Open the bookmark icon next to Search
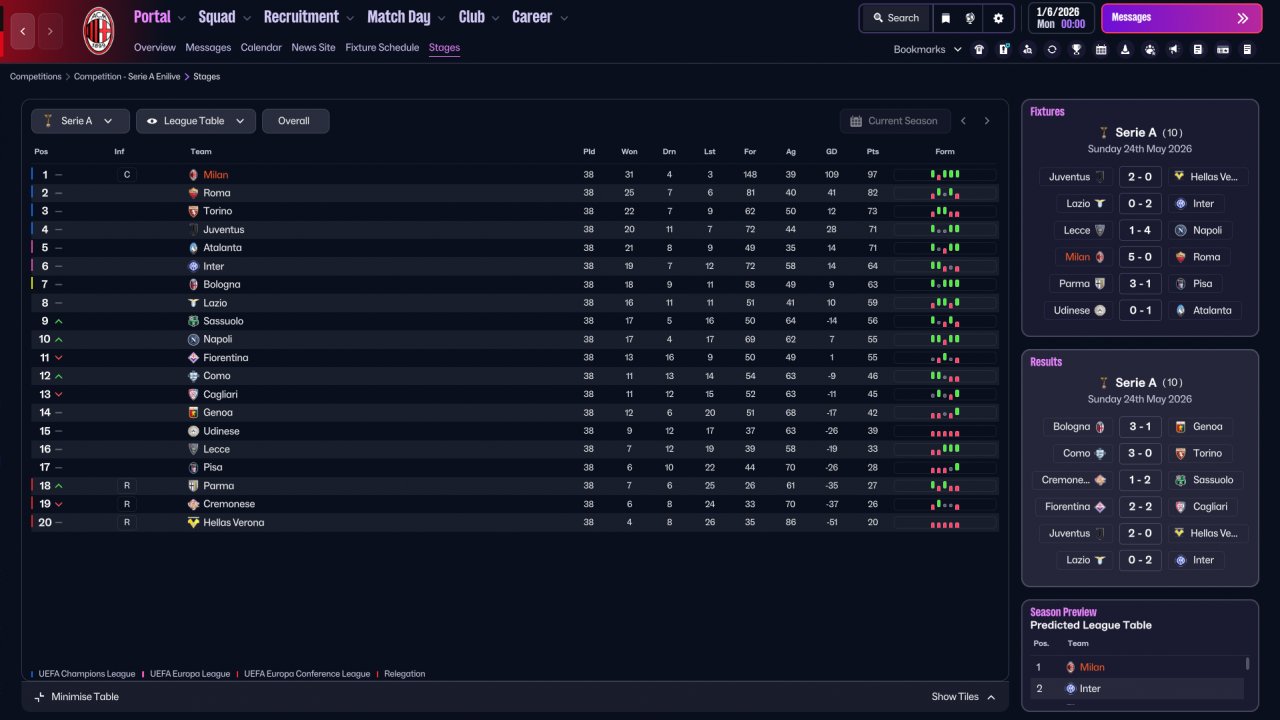The height and width of the screenshot is (720, 1280). (x=946, y=18)
